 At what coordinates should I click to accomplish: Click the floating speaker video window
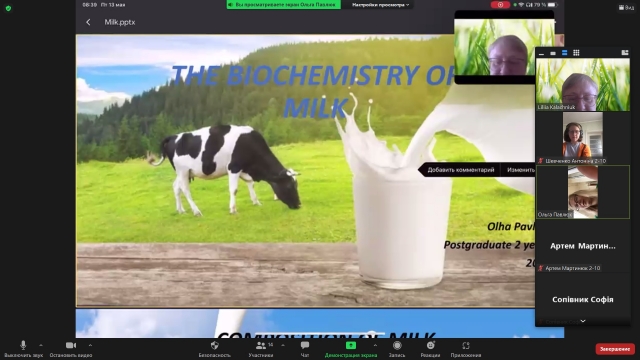point(504,47)
